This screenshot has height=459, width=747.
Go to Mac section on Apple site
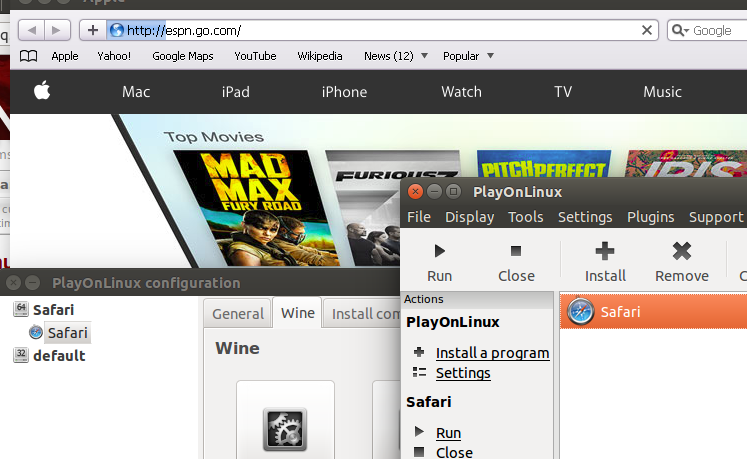136,92
